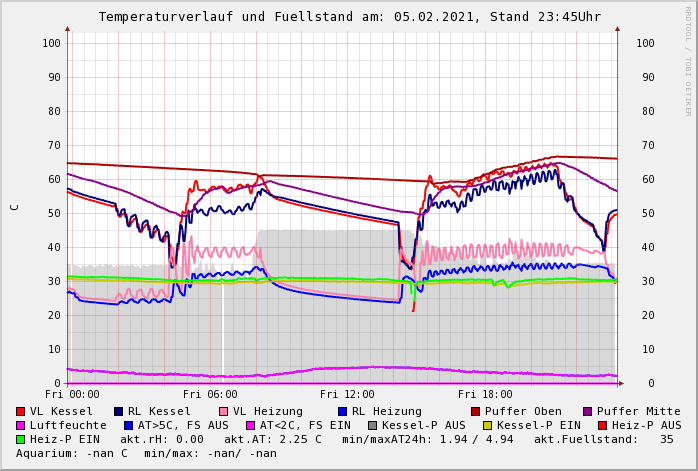Click the yellow Kessel-P EIN swatch
The image size is (698, 471).
488,425
